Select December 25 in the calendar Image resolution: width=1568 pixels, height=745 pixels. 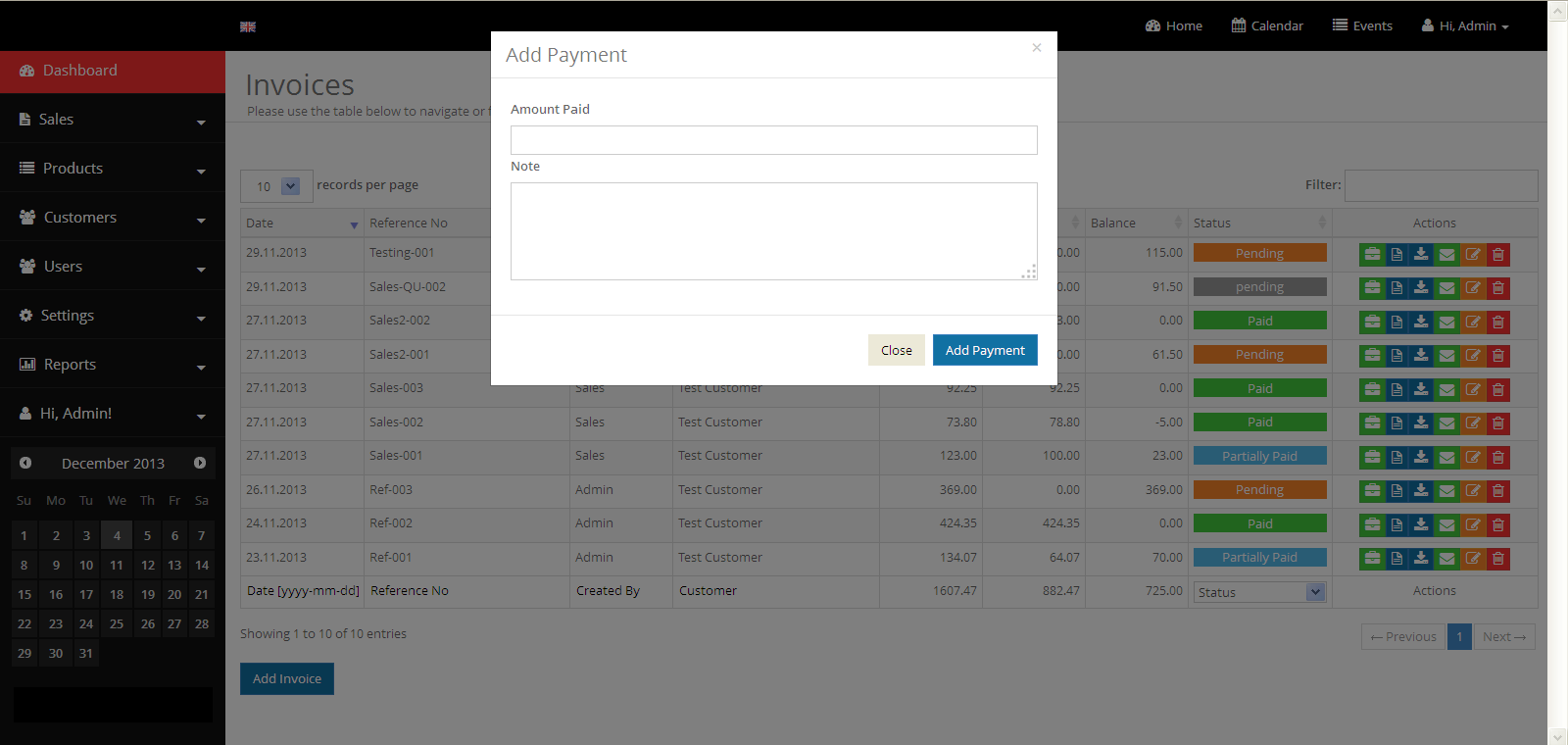coord(117,623)
